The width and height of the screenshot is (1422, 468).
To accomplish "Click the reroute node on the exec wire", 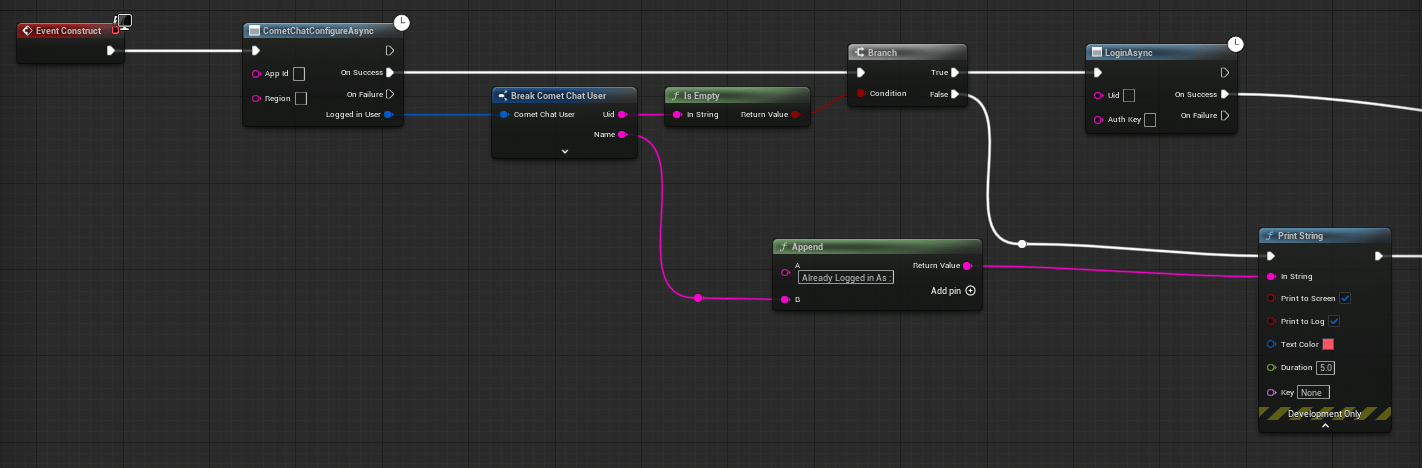I will pos(1022,243).
